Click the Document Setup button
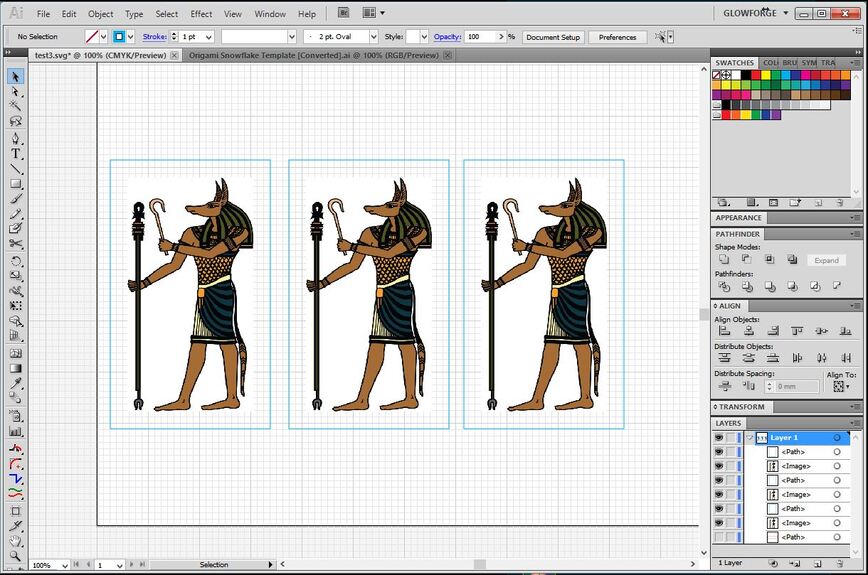Screen dimensions: 868x575 (x=553, y=37)
